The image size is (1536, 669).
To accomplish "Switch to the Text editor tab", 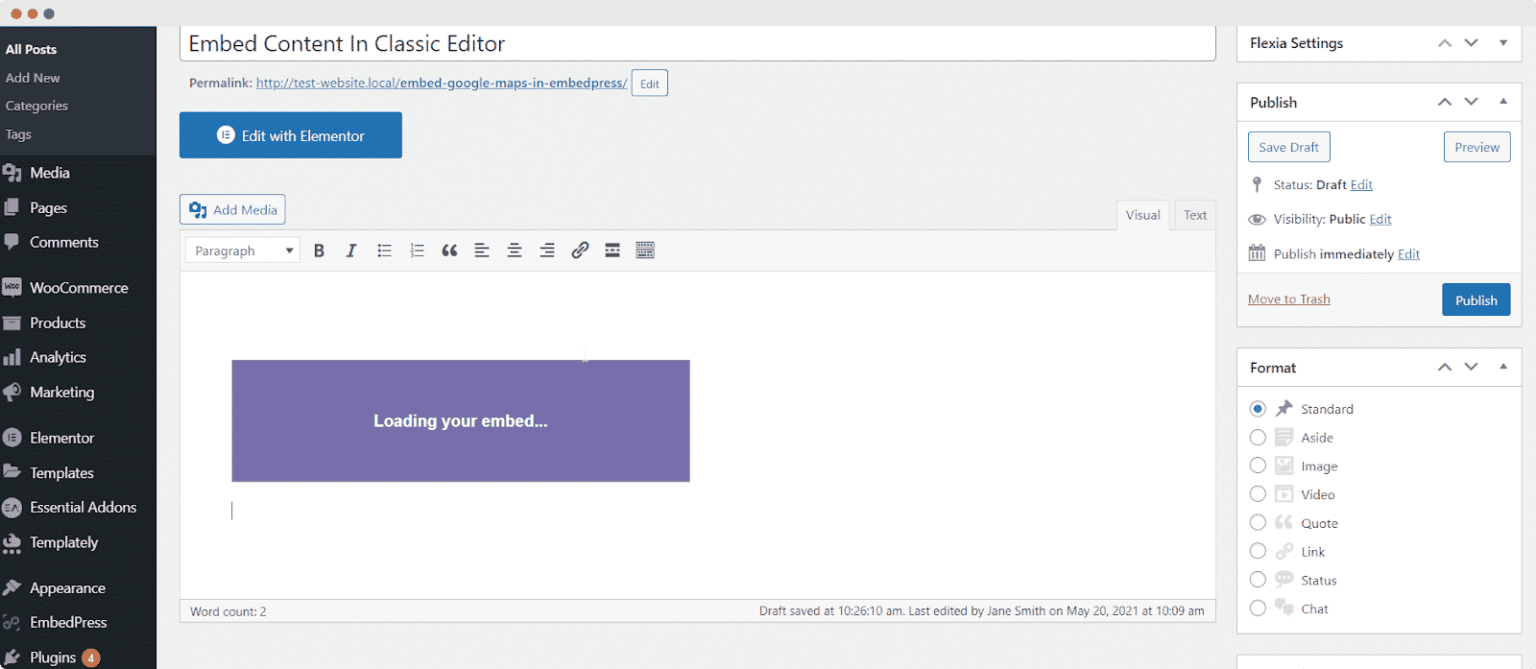I will tap(1195, 214).
